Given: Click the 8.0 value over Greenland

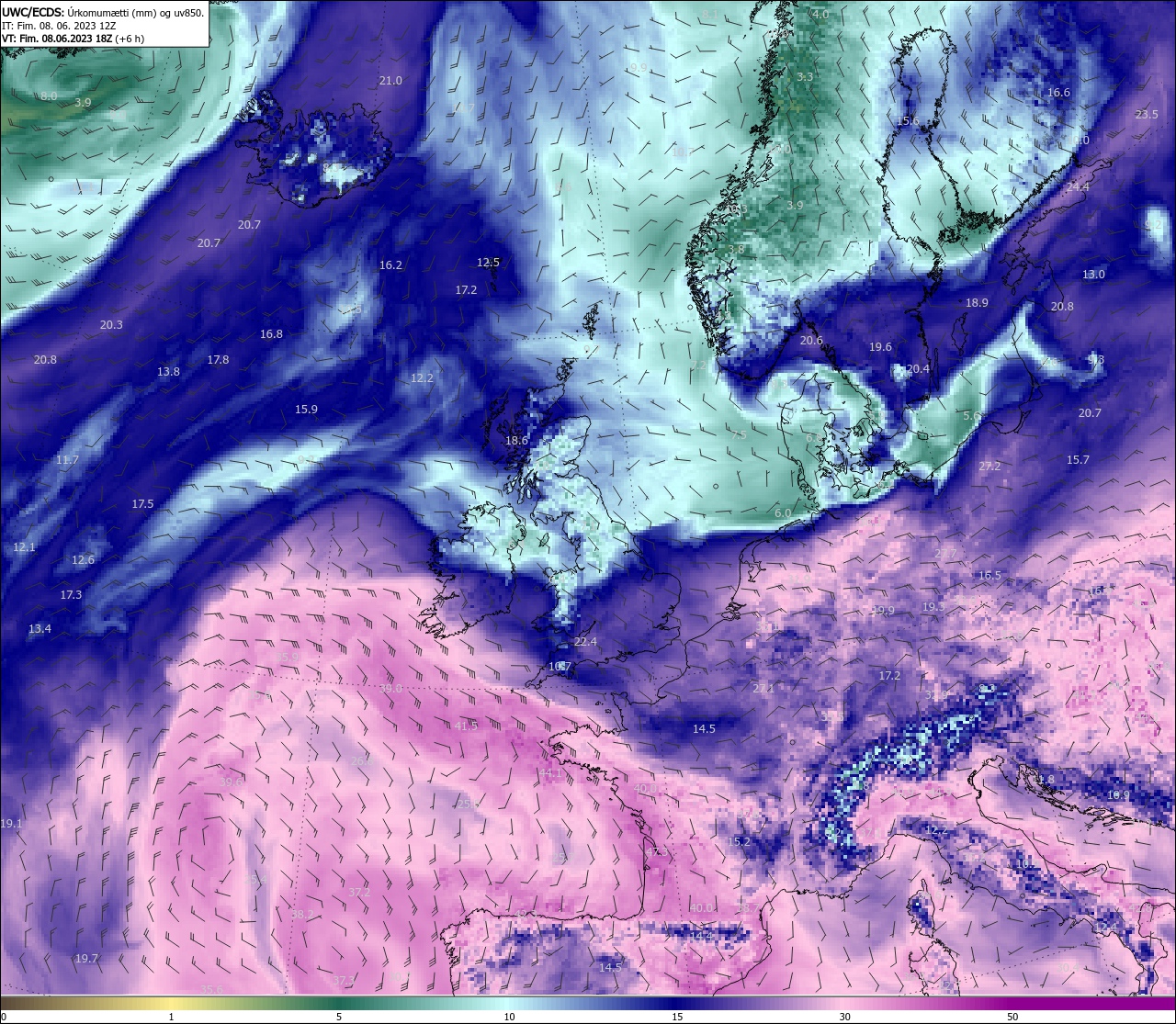Looking at the screenshot, I should click(x=49, y=96).
